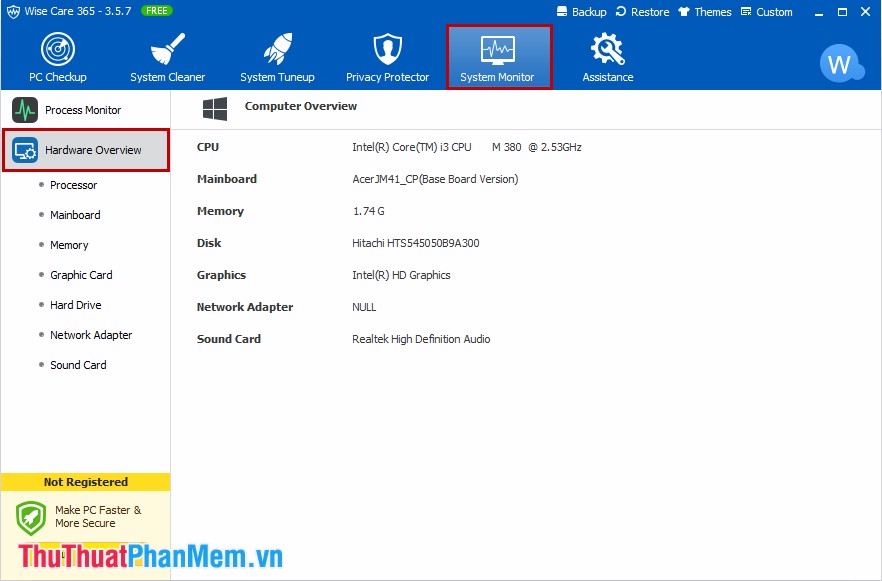
Task: Open Process Monitor in the sidebar
Action: [82, 110]
